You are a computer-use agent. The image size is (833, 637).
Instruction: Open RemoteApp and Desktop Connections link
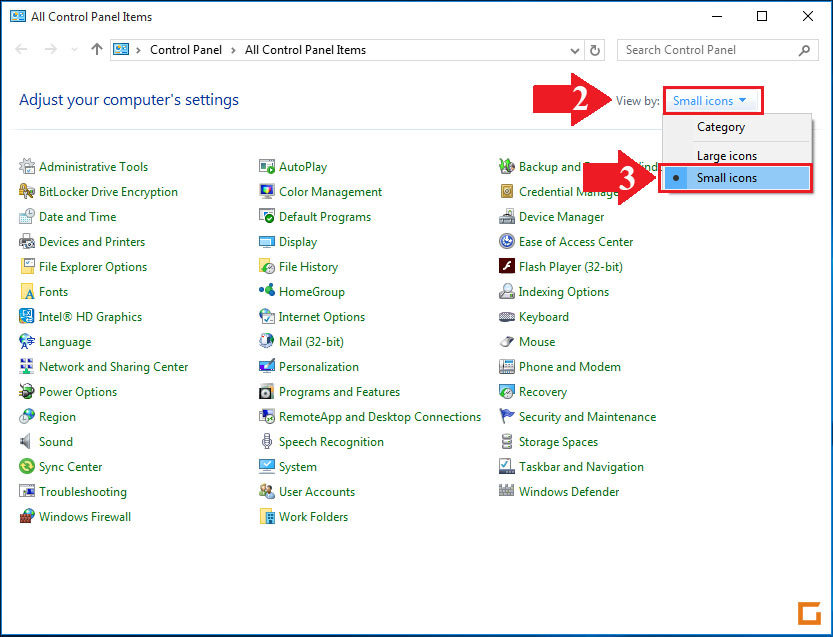[x=380, y=417]
